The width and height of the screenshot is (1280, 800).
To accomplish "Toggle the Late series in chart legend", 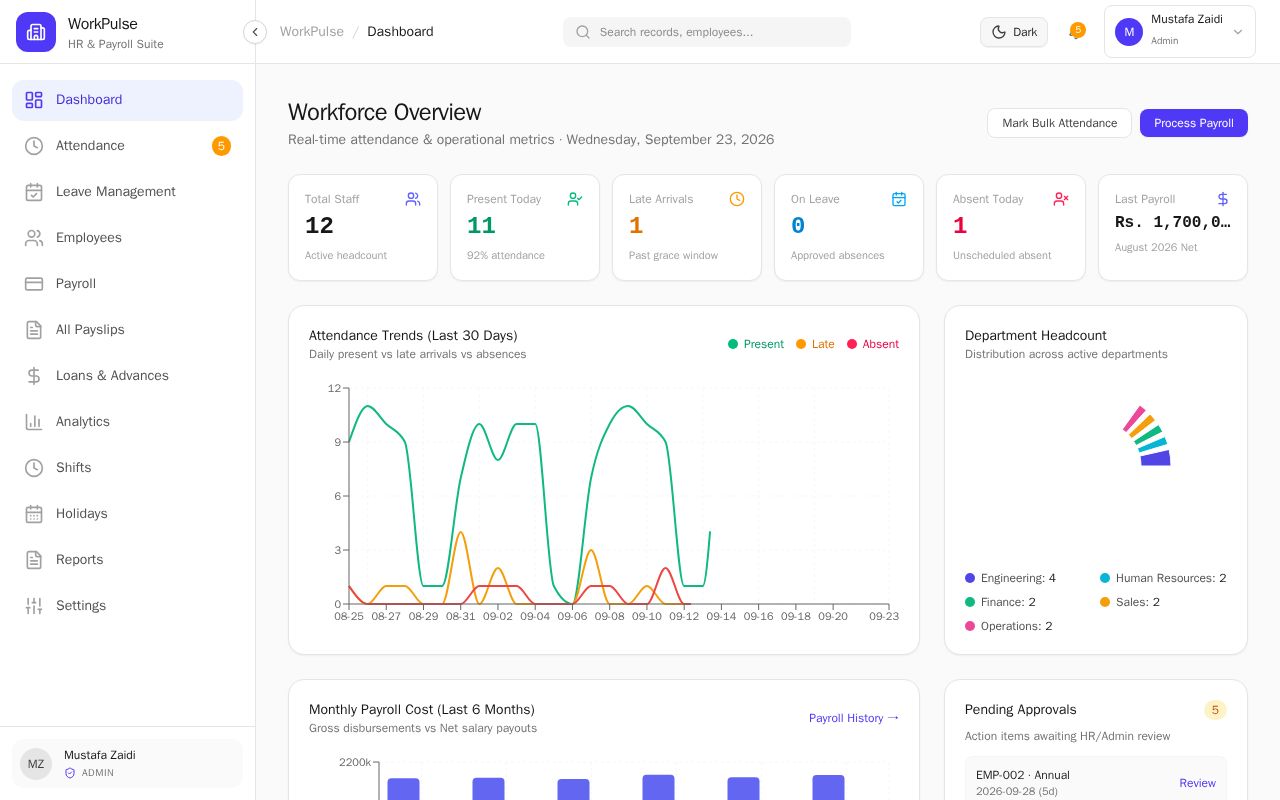I will coord(815,344).
